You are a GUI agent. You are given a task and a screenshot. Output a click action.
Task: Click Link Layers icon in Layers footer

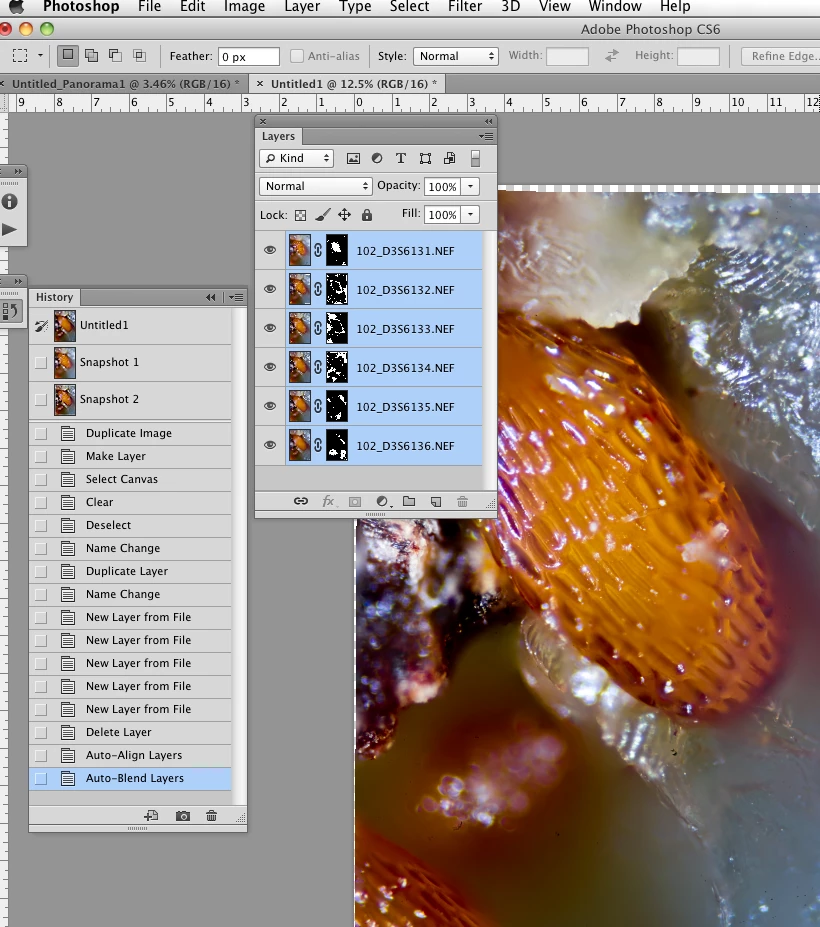(301, 501)
